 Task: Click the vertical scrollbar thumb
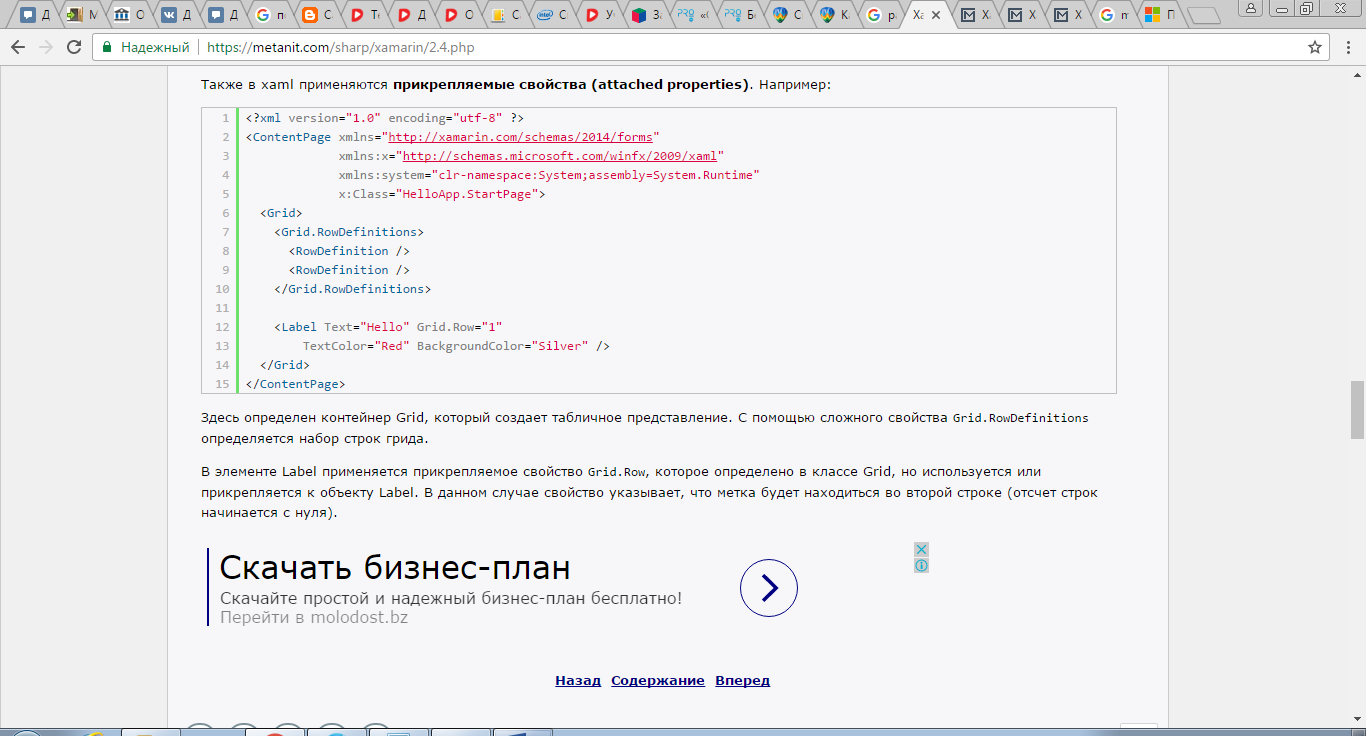coord(1357,410)
